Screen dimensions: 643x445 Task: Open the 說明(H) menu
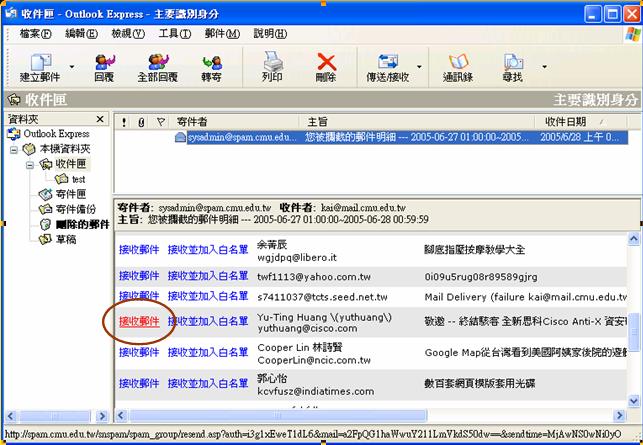tap(270, 34)
